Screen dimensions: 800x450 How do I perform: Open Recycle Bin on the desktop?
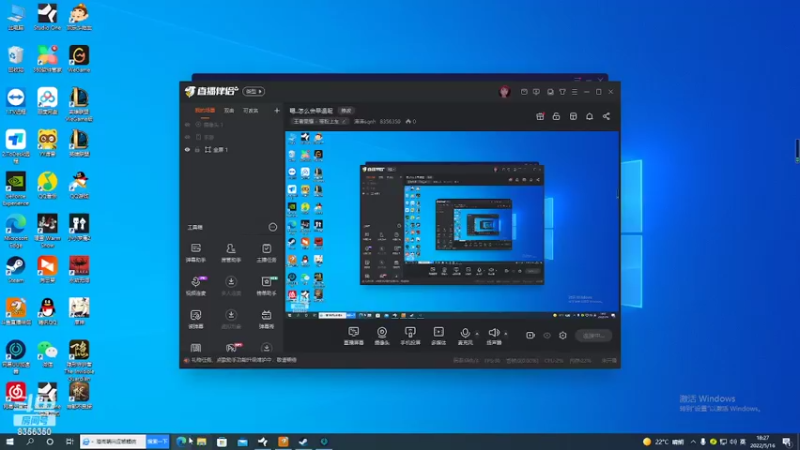tap(16, 59)
